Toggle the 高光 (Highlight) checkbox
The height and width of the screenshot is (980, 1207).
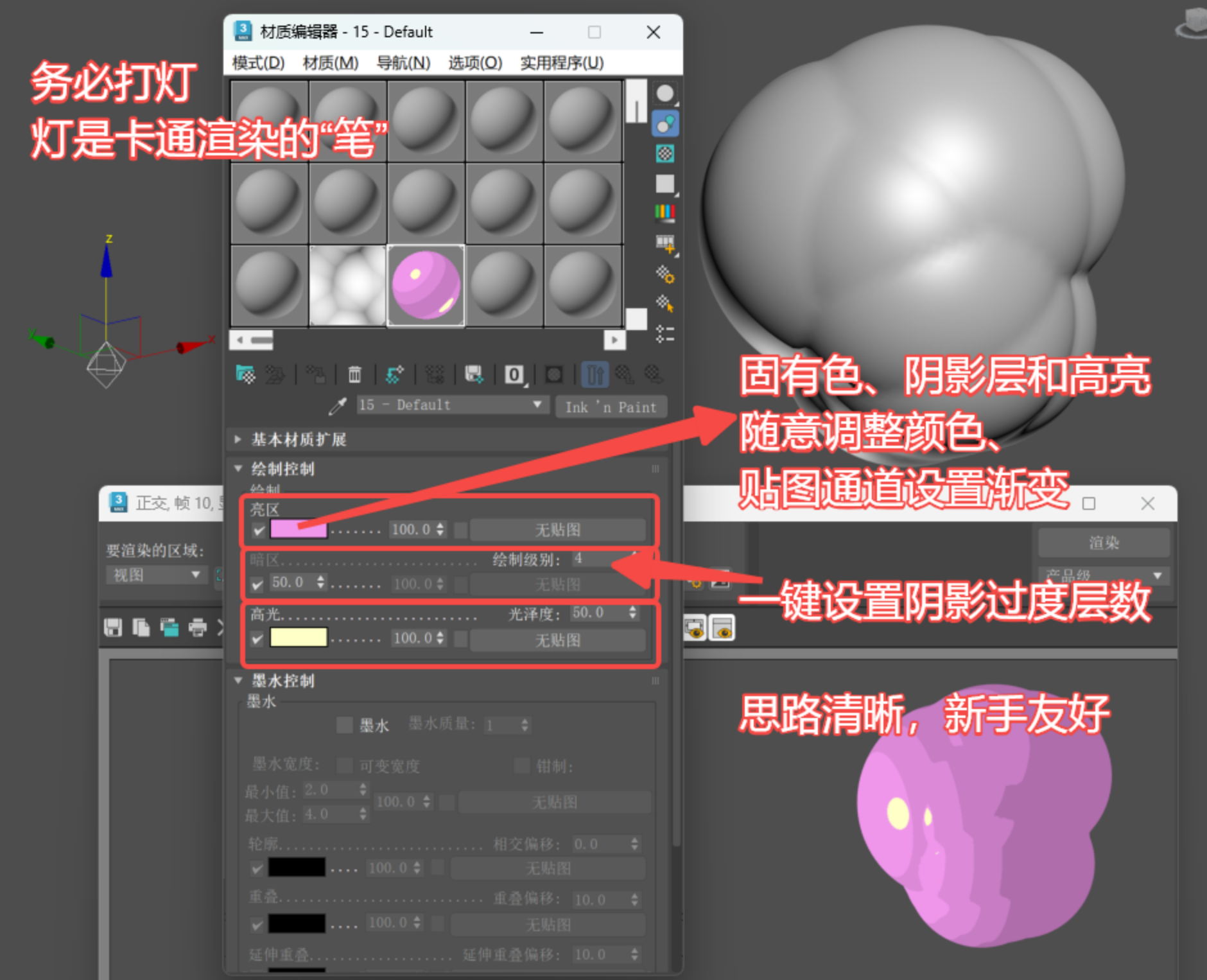(x=258, y=639)
